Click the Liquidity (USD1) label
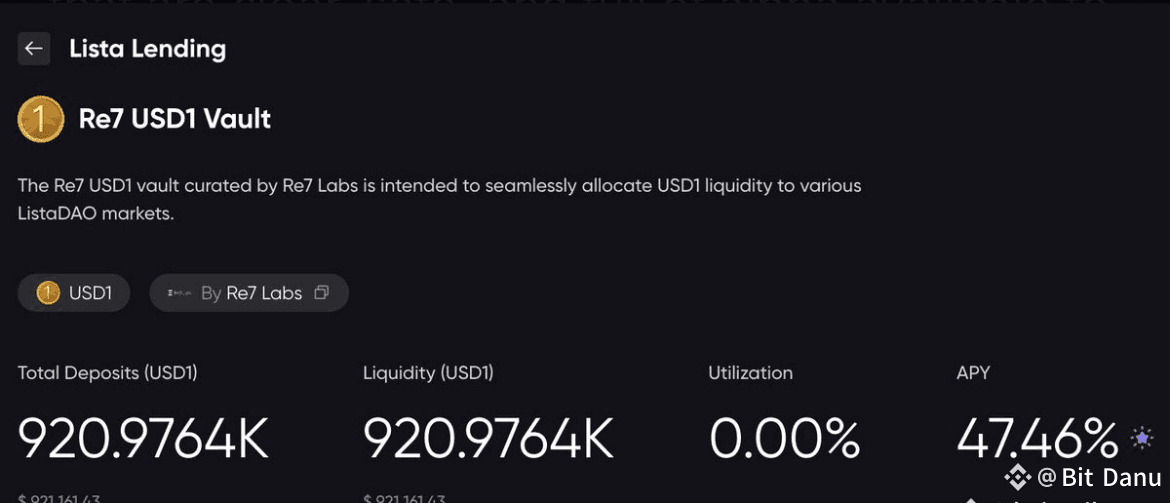 pyautogui.click(x=428, y=373)
